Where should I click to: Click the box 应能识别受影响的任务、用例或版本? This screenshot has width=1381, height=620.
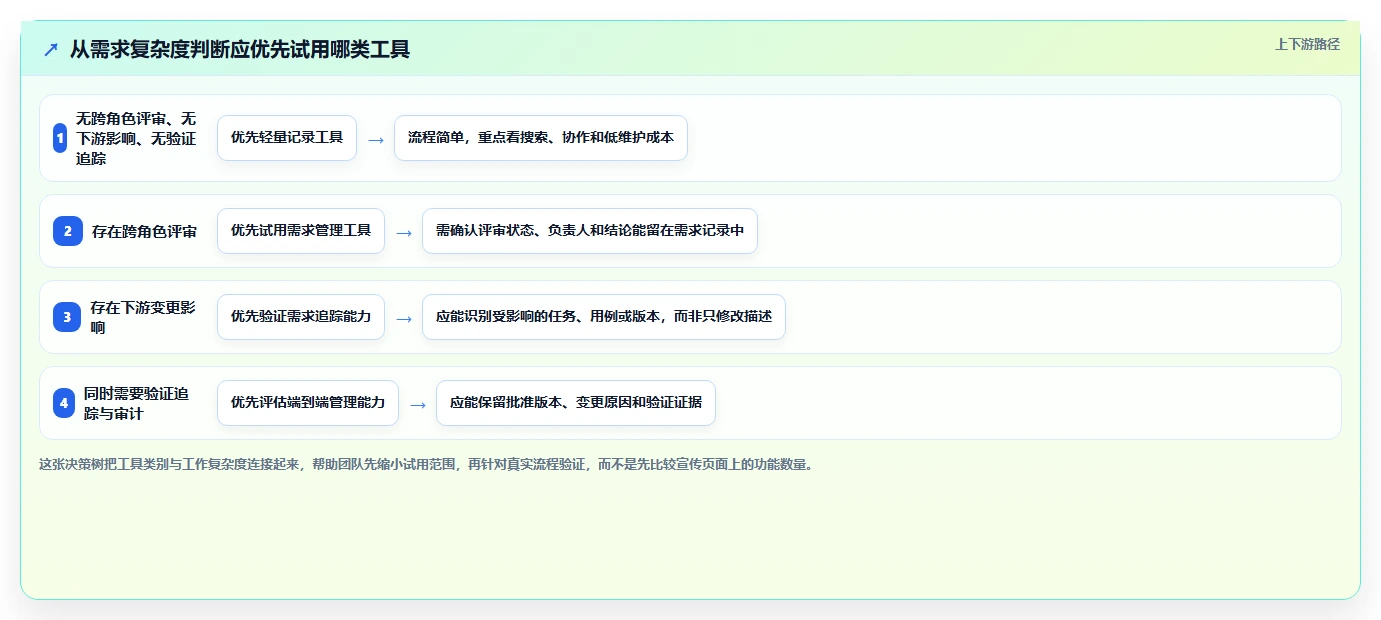pyautogui.click(x=604, y=317)
